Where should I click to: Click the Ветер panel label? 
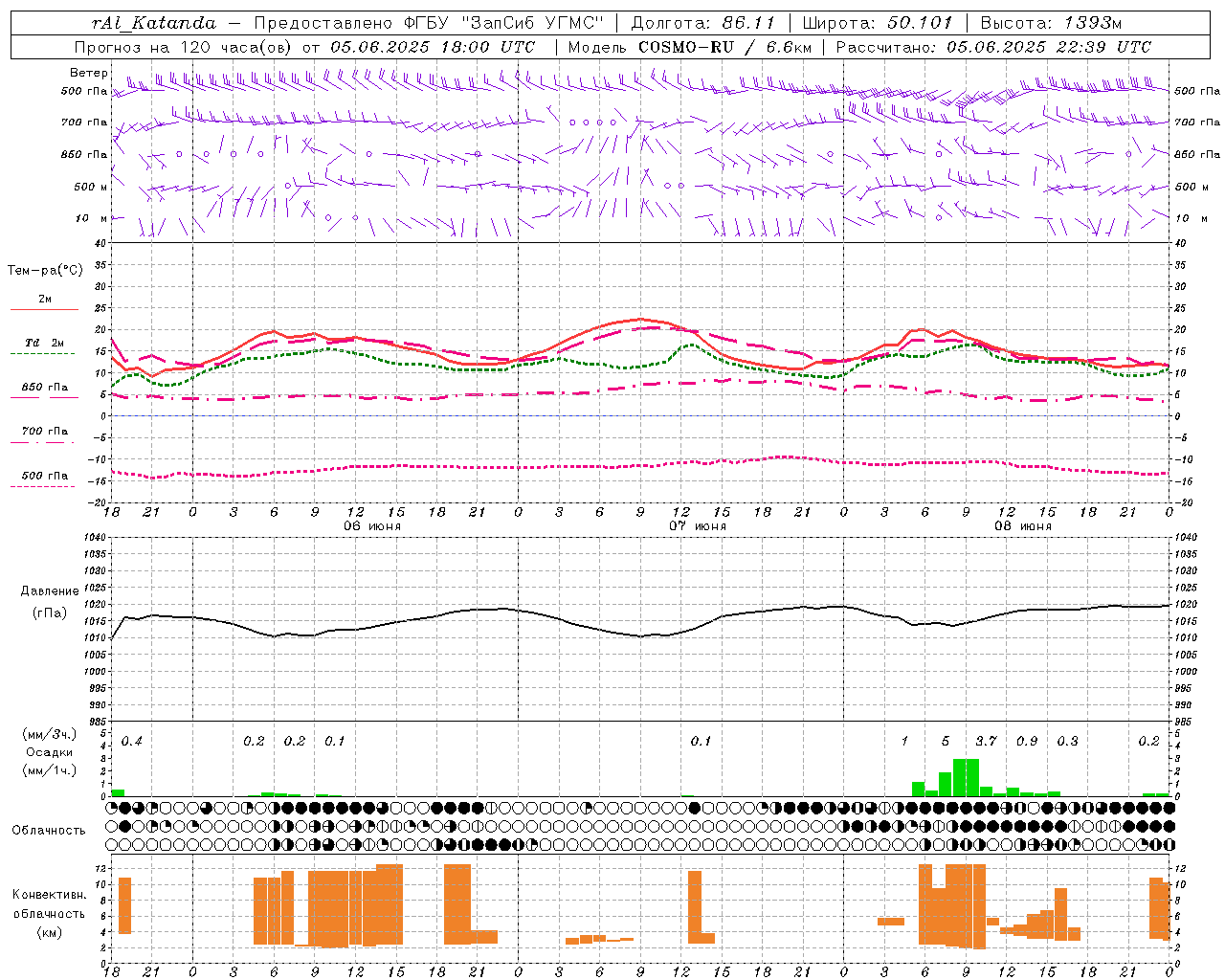click(88, 73)
